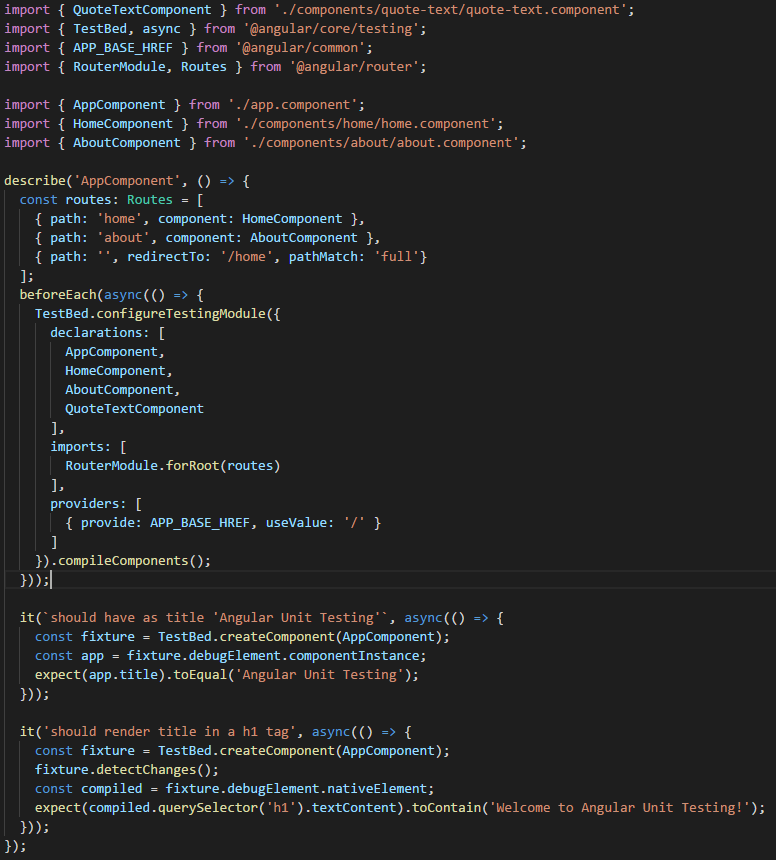Click 'TestBed, async' in the import line

(127, 29)
